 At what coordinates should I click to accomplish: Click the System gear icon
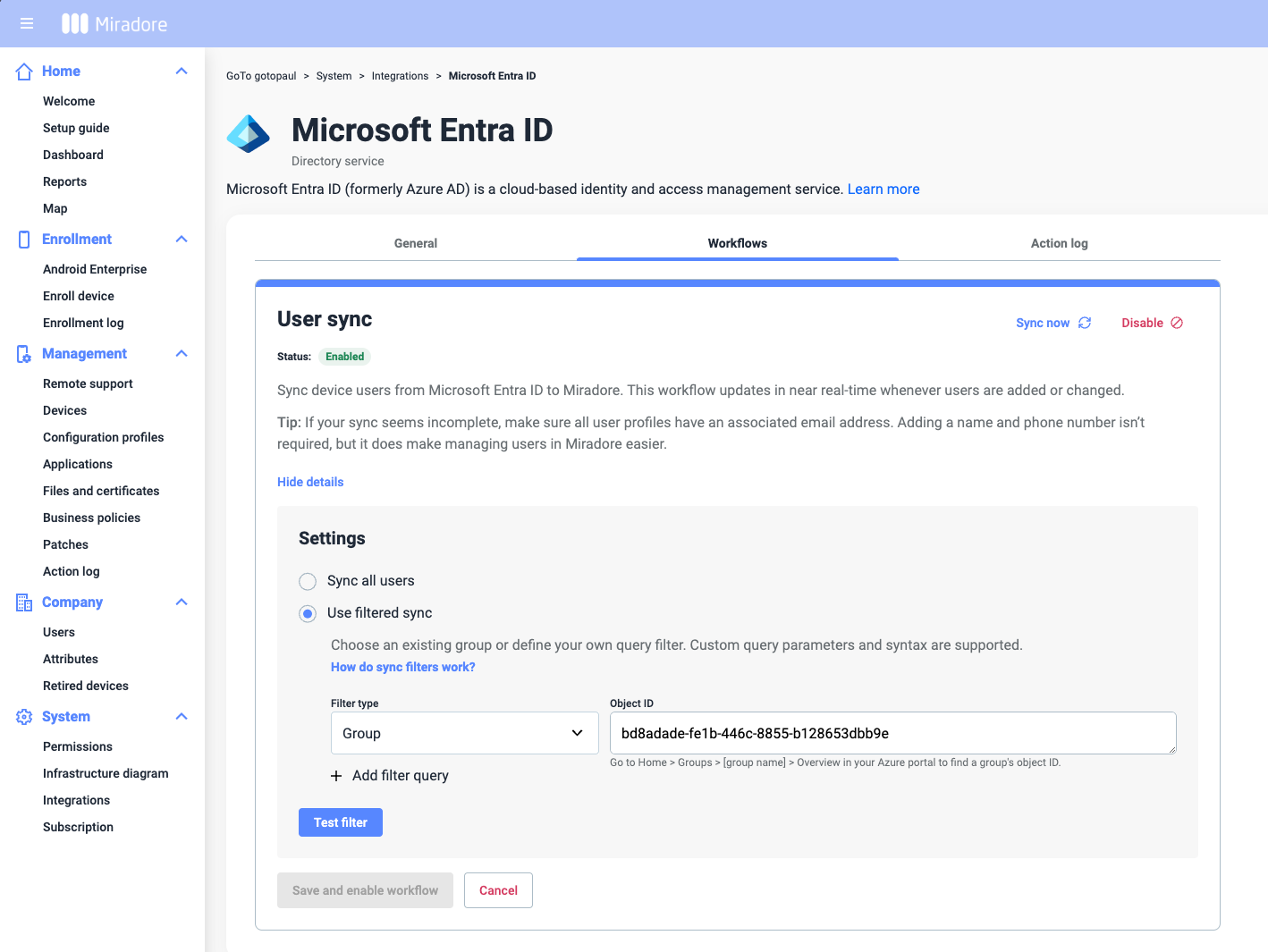24,717
